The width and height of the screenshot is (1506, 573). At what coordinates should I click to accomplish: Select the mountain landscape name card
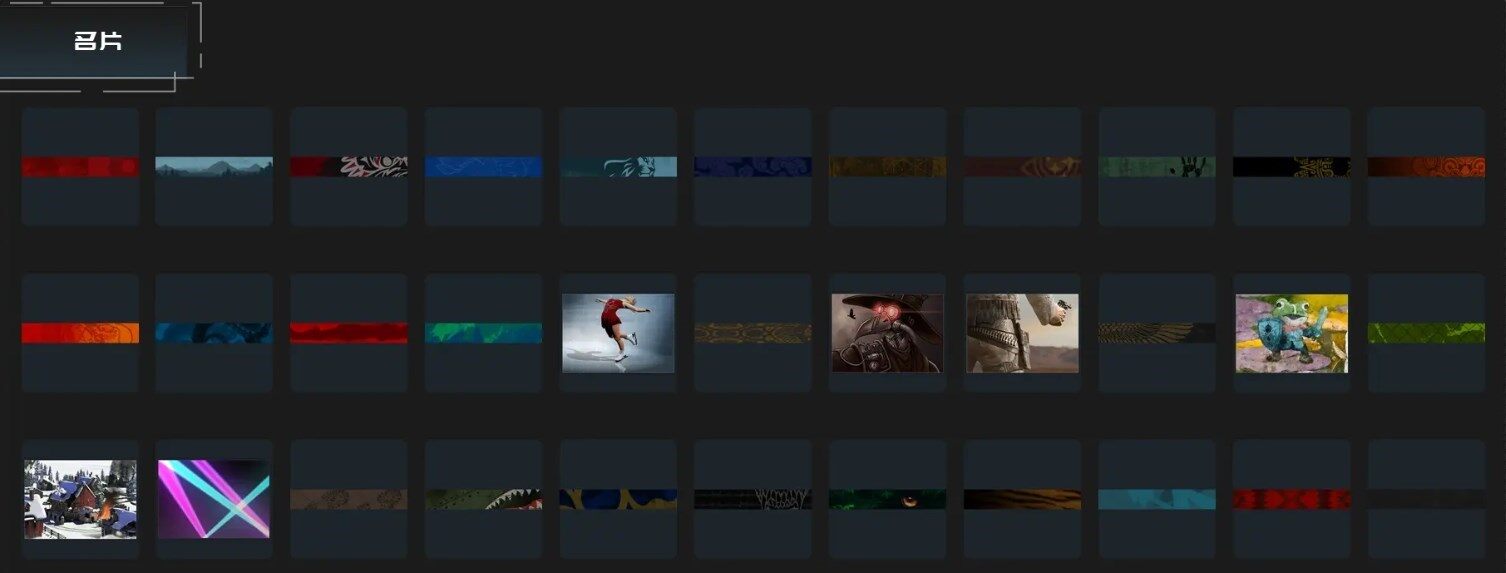(x=214, y=166)
